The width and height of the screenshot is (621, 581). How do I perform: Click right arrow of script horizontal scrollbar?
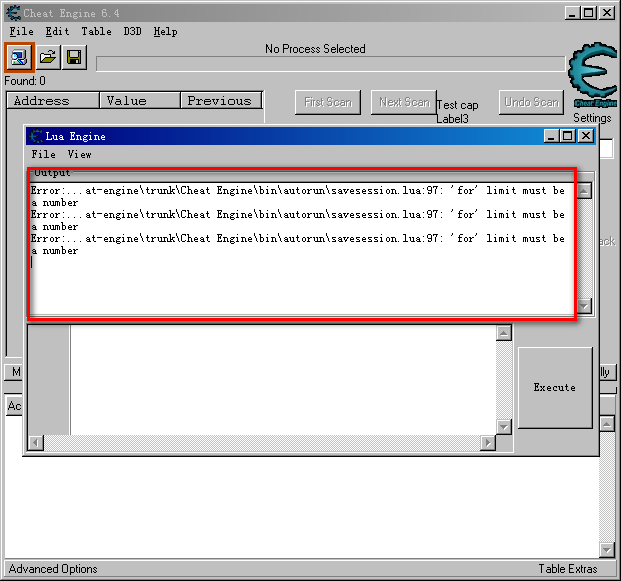click(488, 442)
